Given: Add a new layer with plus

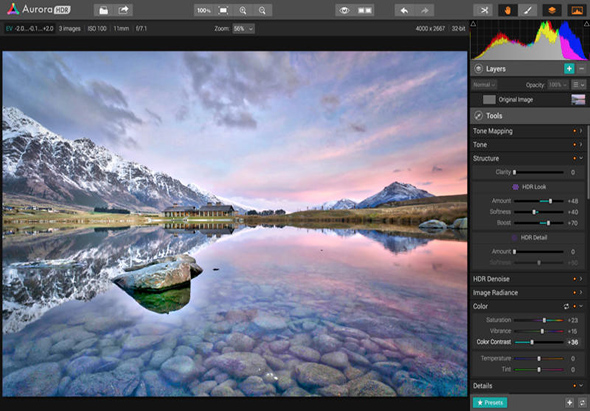Looking at the screenshot, I should click(x=569, y=69).
